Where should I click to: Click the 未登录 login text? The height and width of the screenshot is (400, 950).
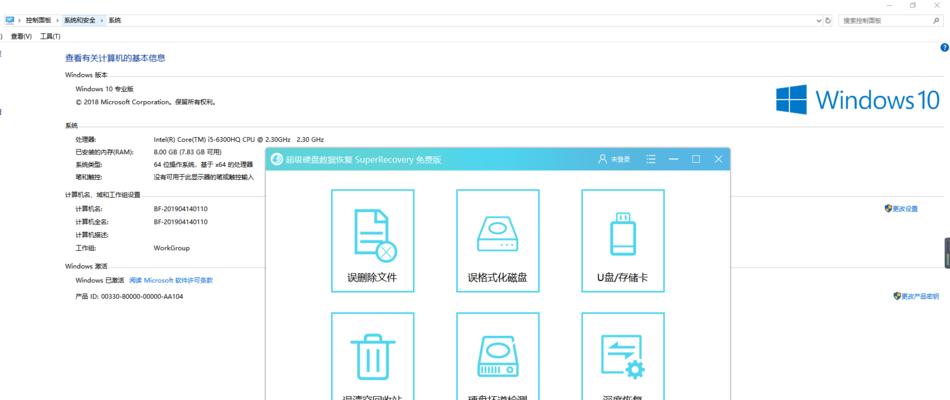pos(620,159)
